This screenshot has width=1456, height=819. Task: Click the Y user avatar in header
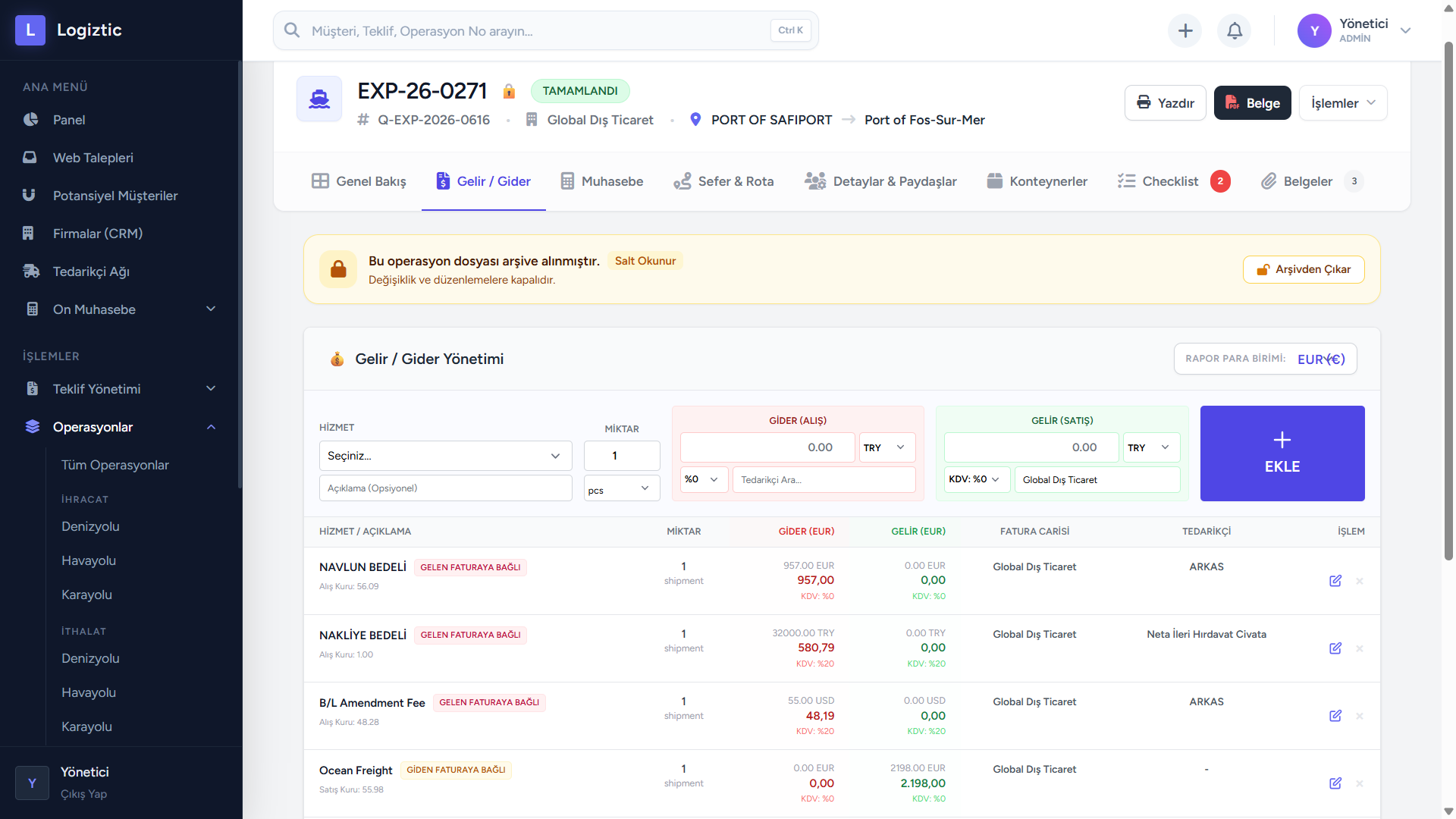click(1314, 31)
